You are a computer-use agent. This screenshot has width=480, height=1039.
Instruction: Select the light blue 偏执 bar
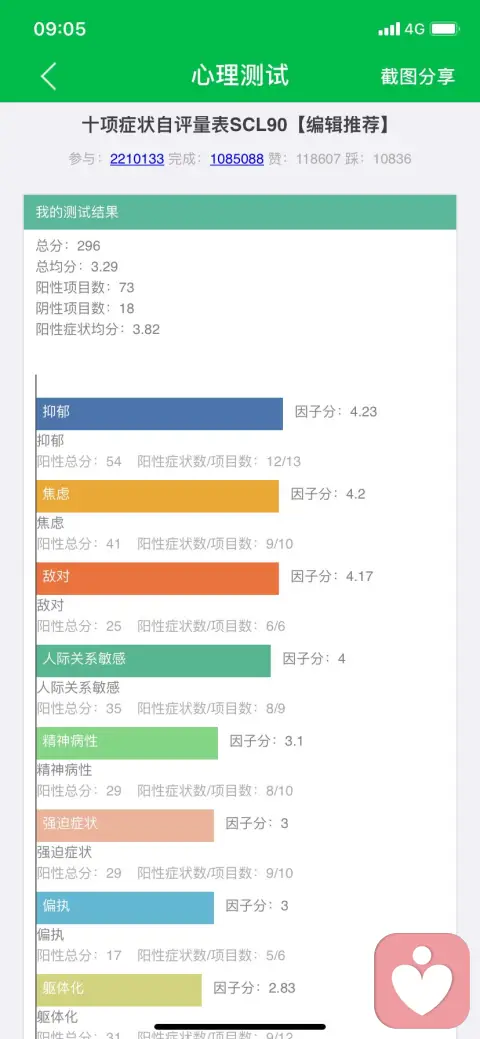[x=125, y=908]
